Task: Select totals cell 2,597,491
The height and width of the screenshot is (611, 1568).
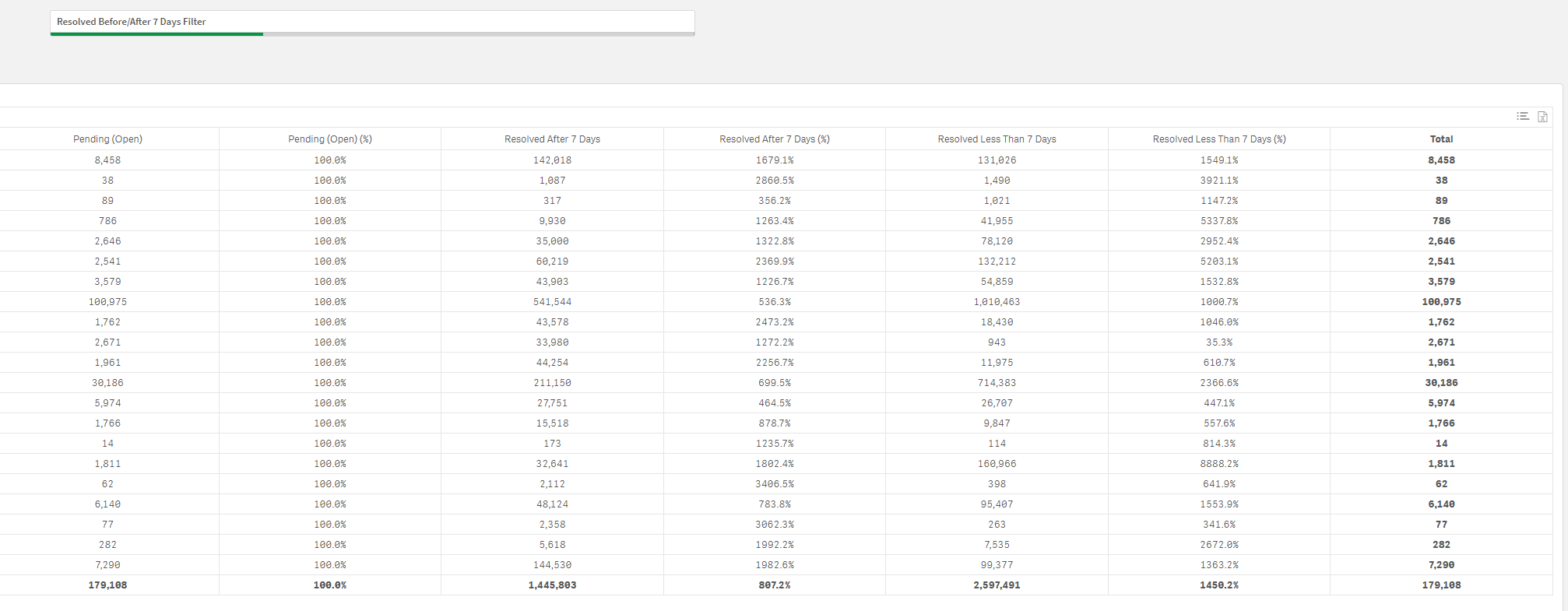Action: [x=997, y=585]
